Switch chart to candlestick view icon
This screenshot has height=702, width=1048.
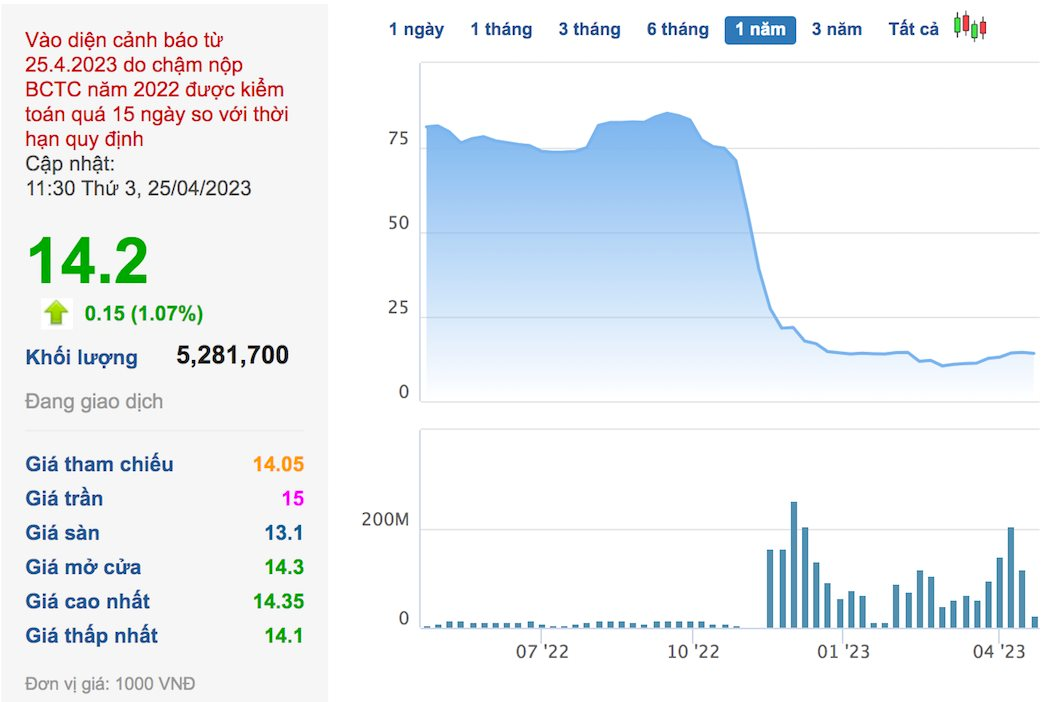click(970, 27)
